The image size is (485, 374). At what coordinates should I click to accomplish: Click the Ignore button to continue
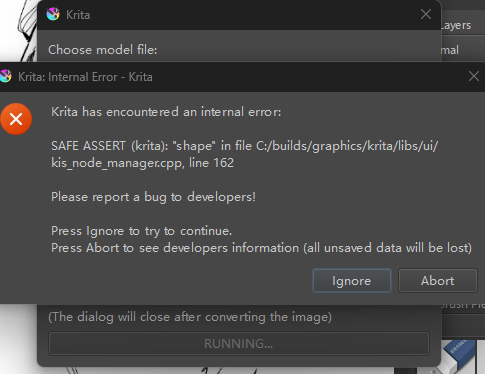351,281
